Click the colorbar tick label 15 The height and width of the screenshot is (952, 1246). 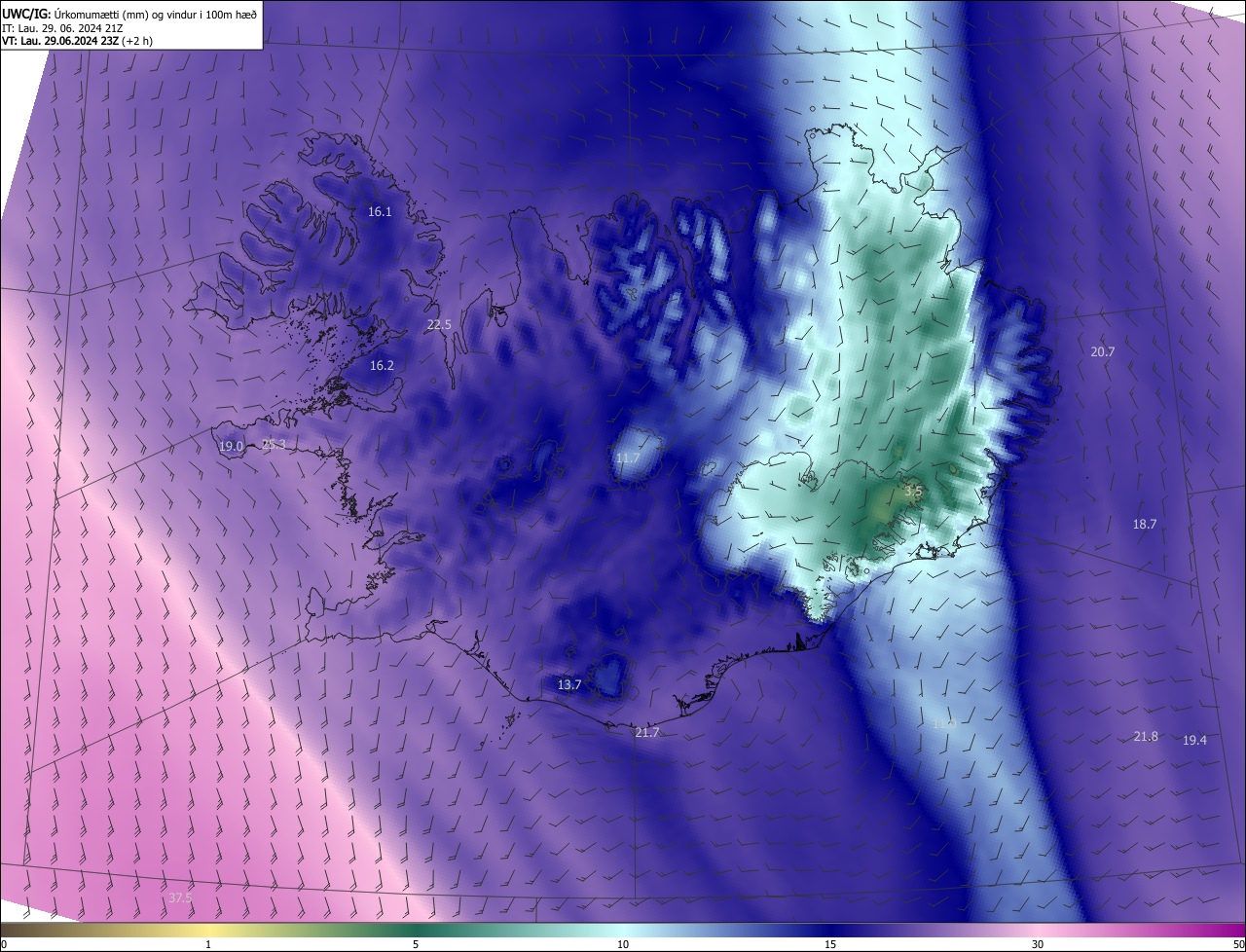830,944
